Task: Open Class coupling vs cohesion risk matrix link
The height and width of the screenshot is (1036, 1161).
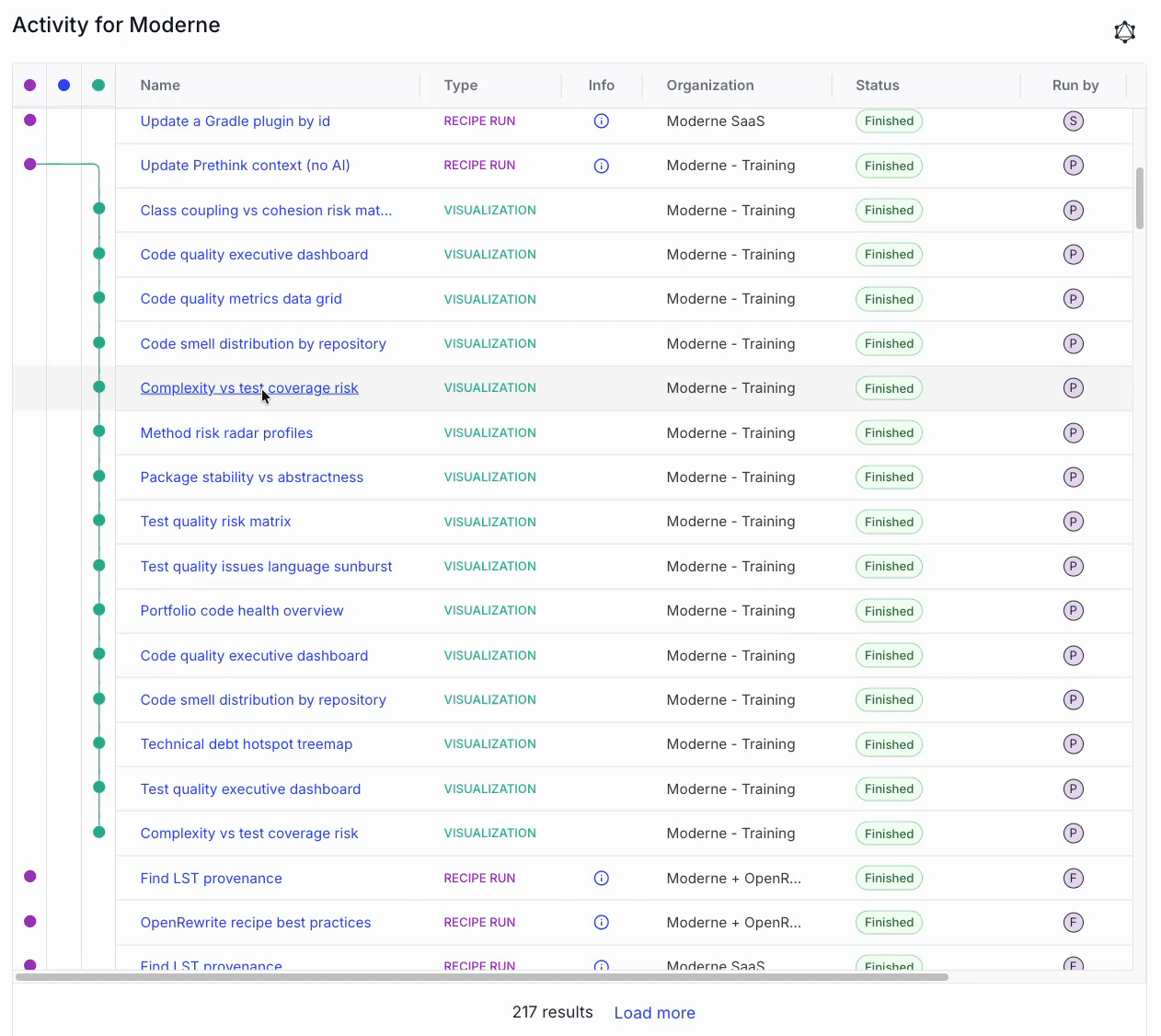Action: (266, 210)
